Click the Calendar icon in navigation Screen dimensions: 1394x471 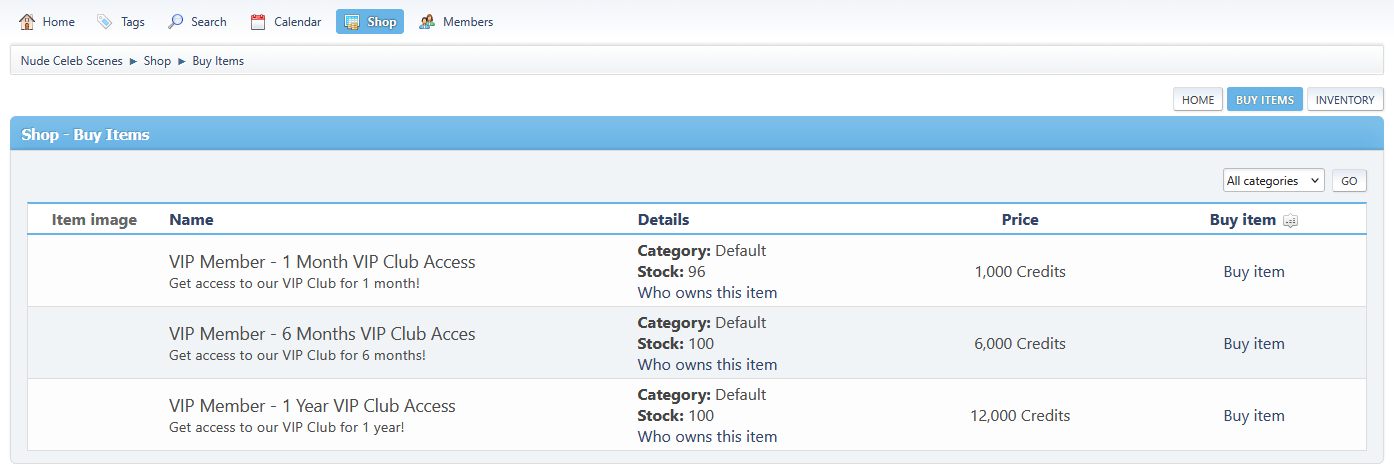click(258, 22)
